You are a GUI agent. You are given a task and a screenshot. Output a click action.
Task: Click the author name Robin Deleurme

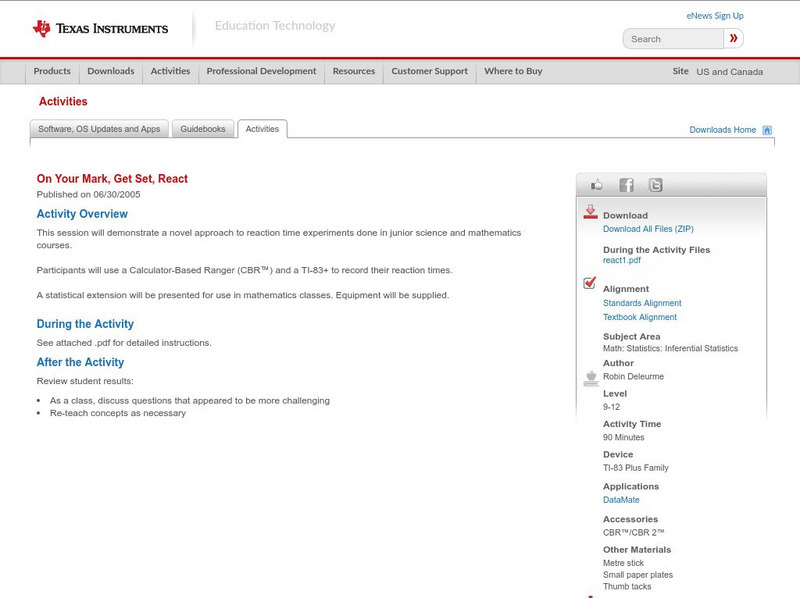(x=633, y=377)
